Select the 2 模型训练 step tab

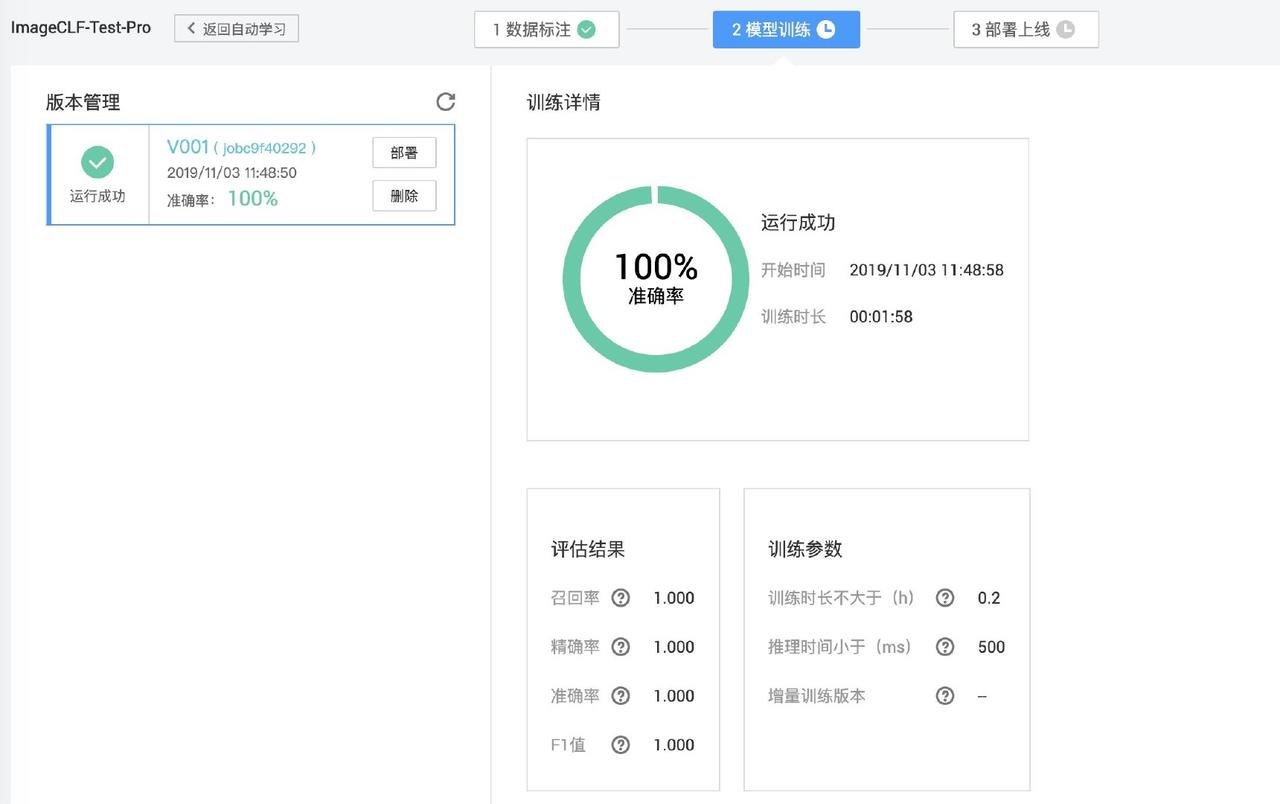(785, 30)
